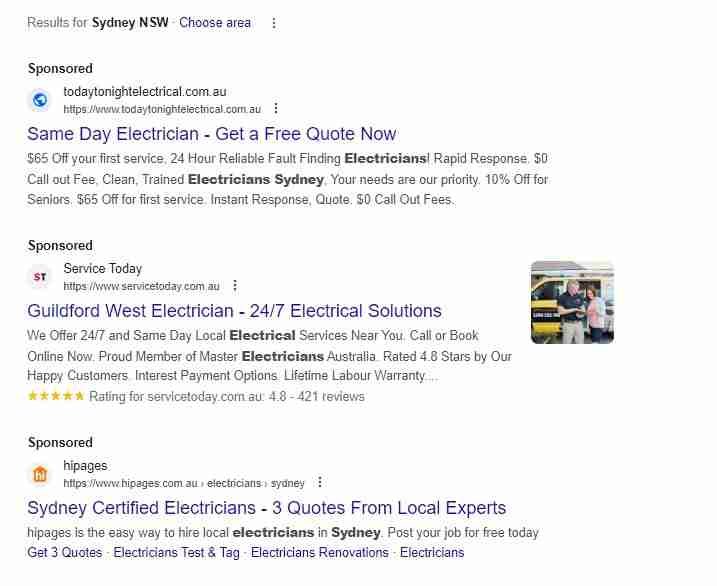Click the five-star rating for servicetoday
The image size is (717, 586).
click(56, 396)
